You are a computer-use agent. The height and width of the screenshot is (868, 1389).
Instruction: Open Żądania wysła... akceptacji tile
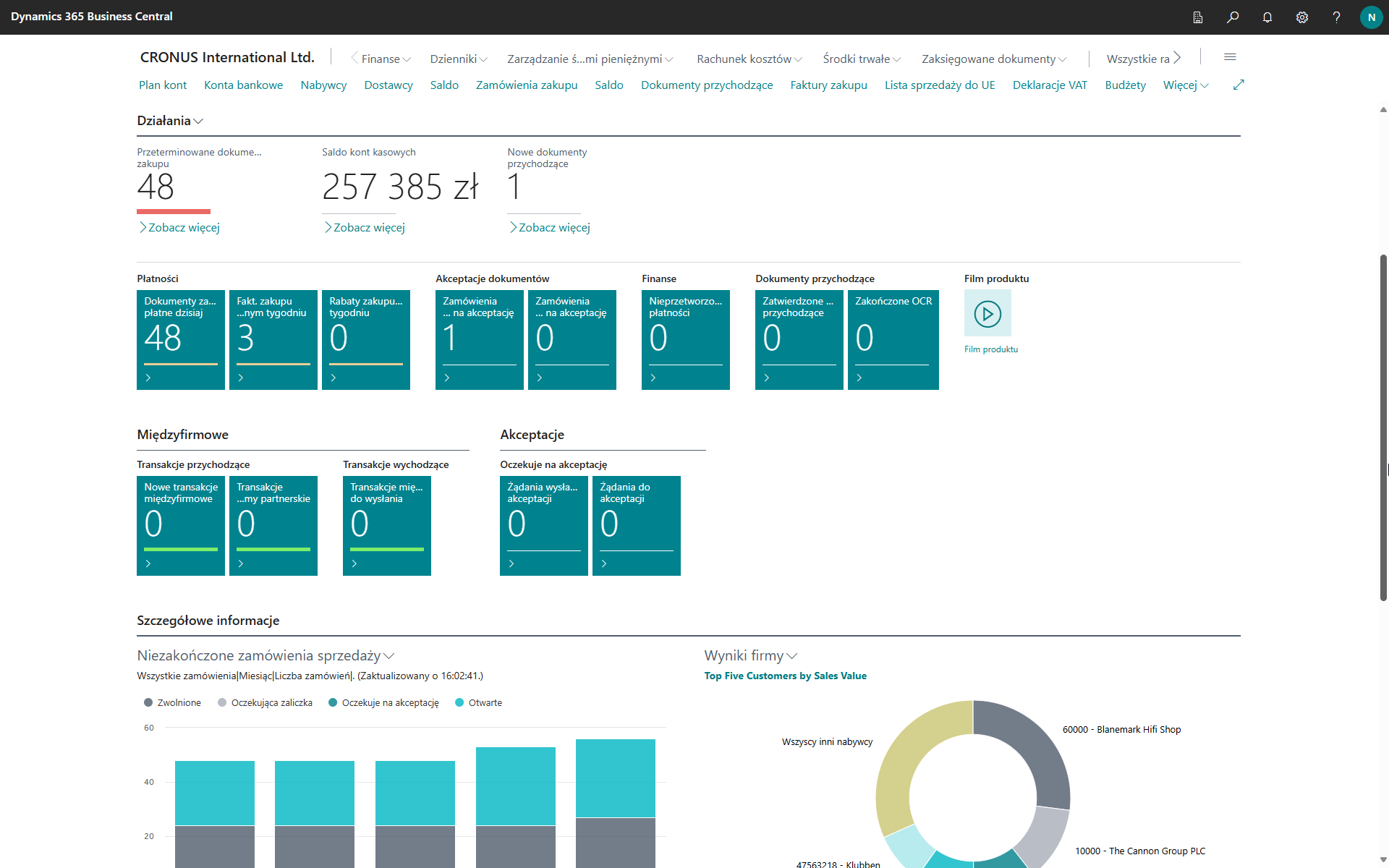(x=544, y=526)
